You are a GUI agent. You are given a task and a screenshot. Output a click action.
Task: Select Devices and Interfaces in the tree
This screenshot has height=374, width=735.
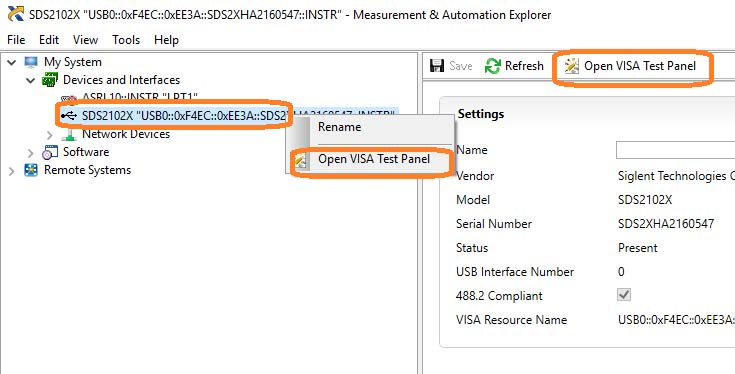(x=121, y=80)
